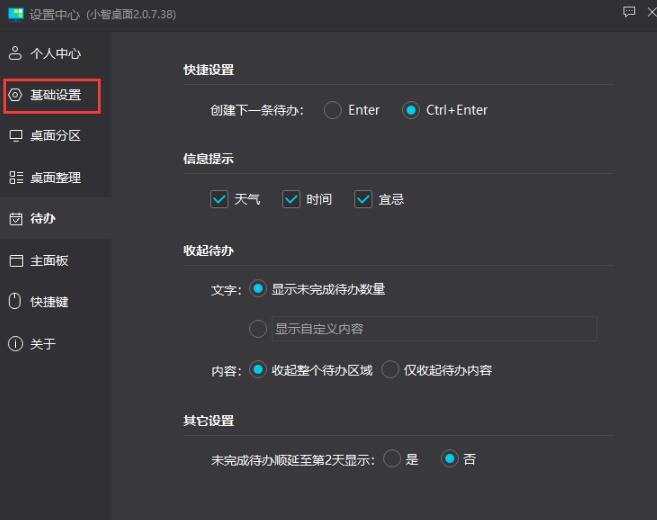The height and width of the screenshot is (520, 657).
Task: Click the 设置中心 window title text
Action: (54, 15)
